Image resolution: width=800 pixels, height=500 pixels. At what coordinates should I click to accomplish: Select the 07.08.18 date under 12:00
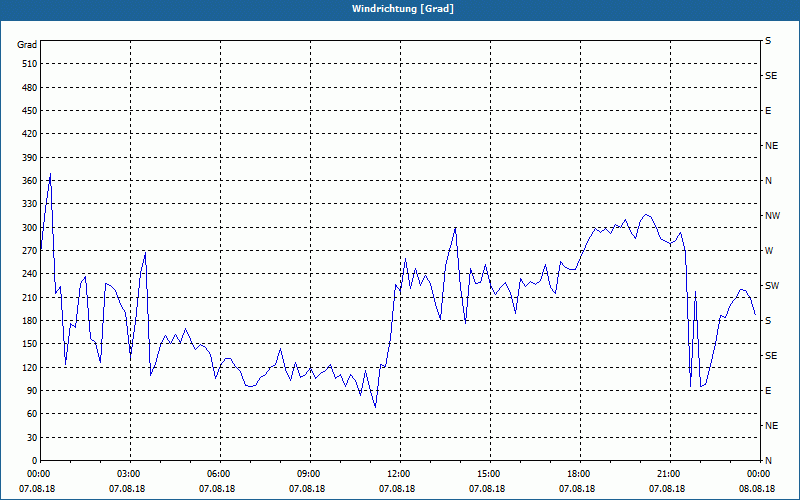[x=397, y=489]
